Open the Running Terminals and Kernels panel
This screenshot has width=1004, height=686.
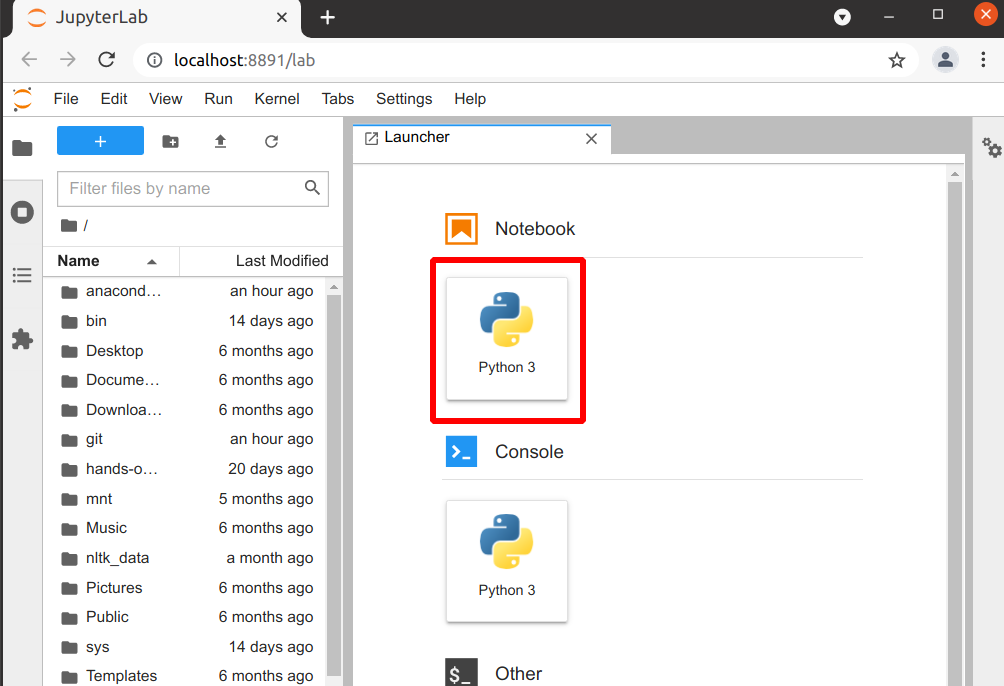point(22,212)
